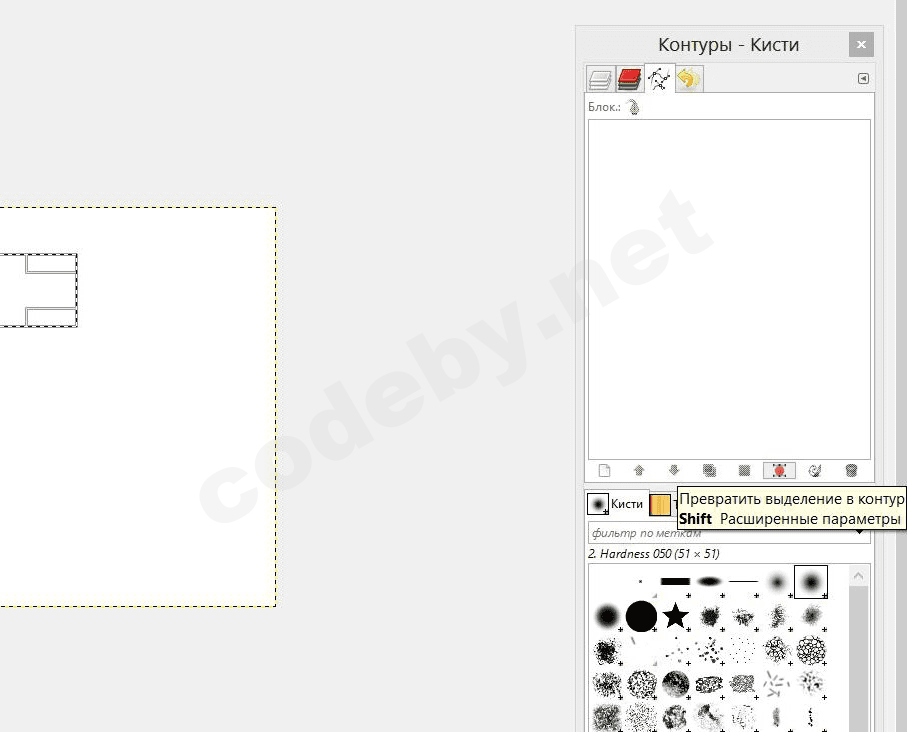Open the Undo History tab with yellow arrow
The image size is (907, 732).
689,79
